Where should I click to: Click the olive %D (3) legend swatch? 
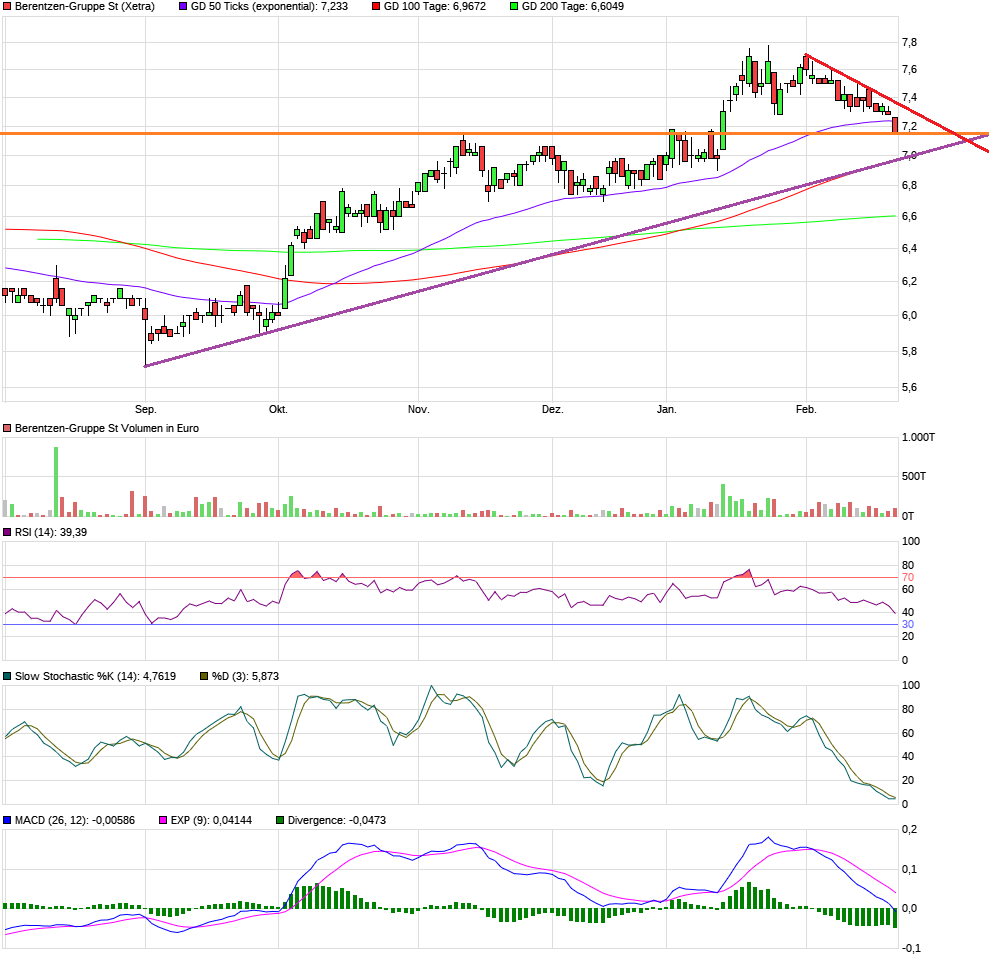pos(204,676)
